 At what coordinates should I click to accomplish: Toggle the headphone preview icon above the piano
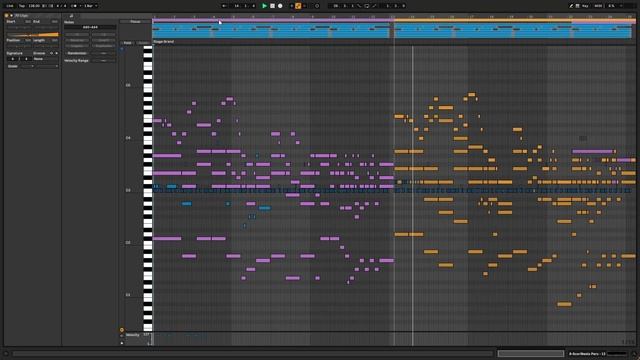122,49
